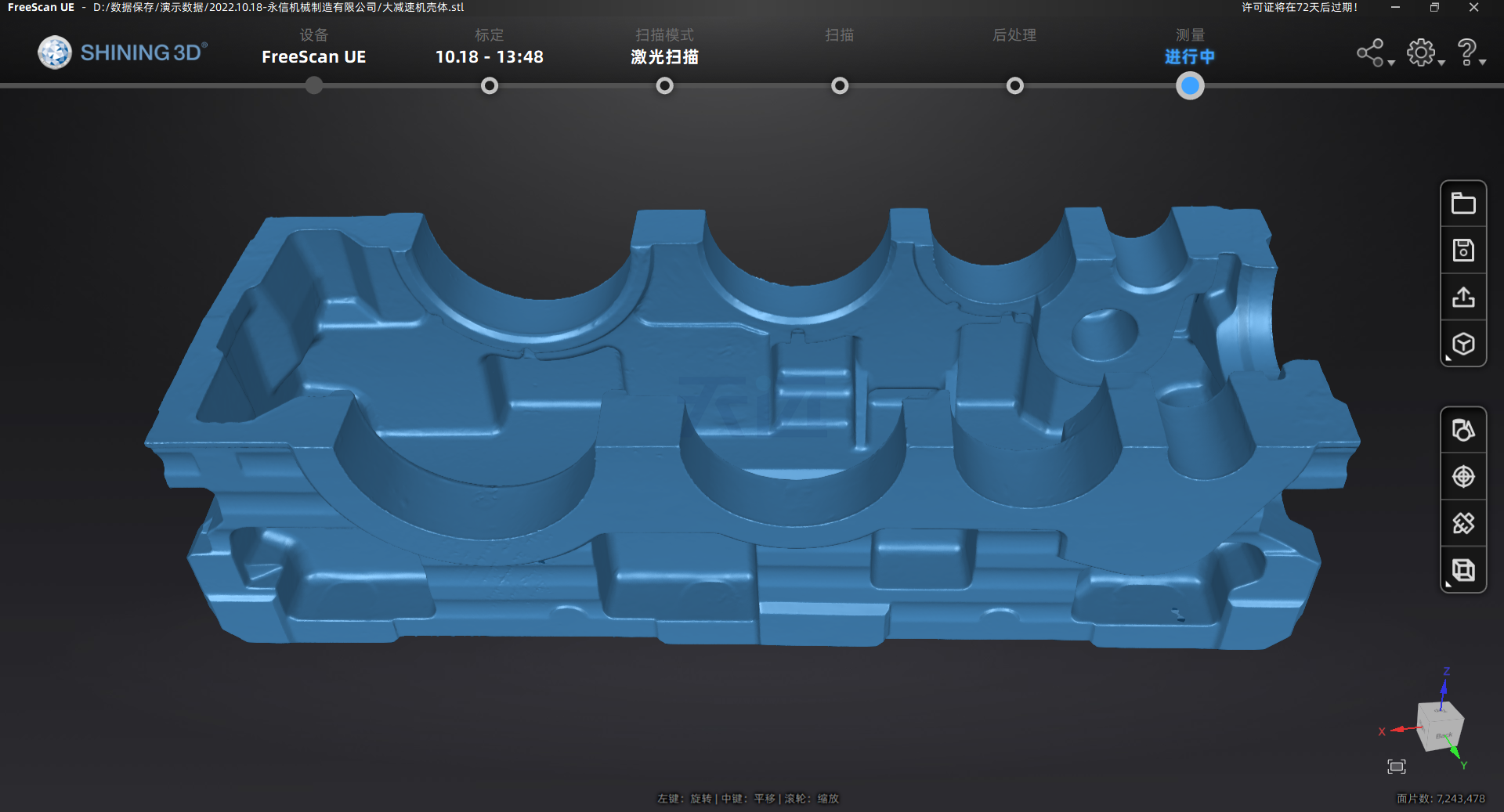
Task: Click the 扫描模式 step node circle
Action: tap(664, 86)
